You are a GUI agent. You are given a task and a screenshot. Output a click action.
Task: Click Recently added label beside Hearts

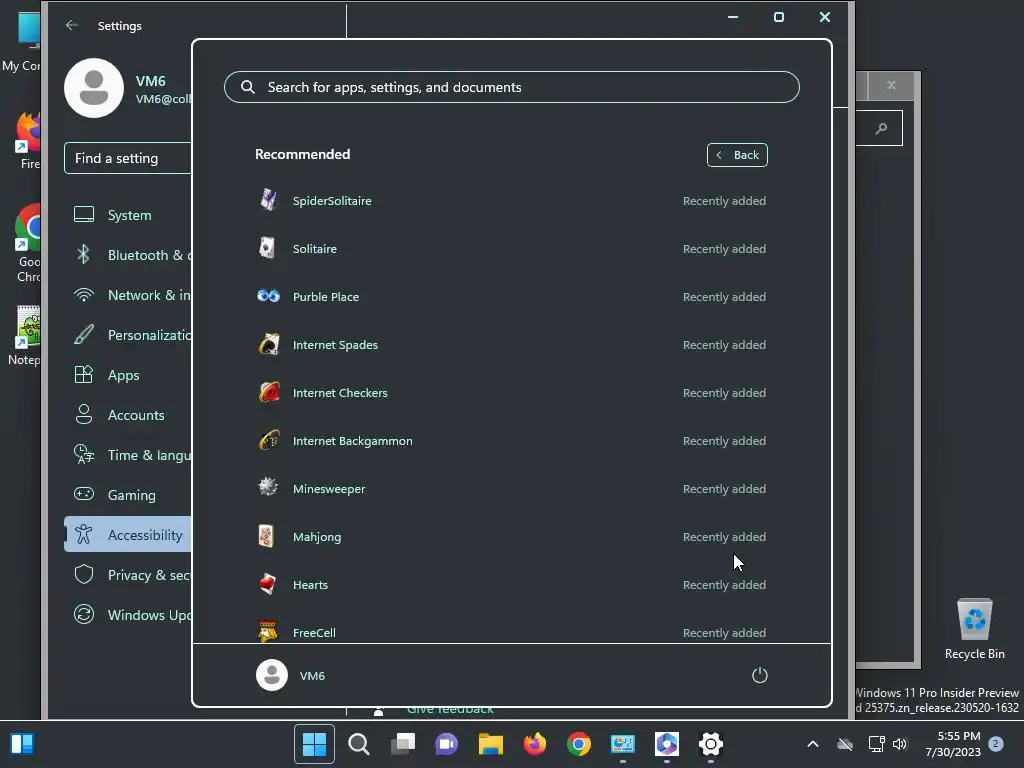click(724, 584)
